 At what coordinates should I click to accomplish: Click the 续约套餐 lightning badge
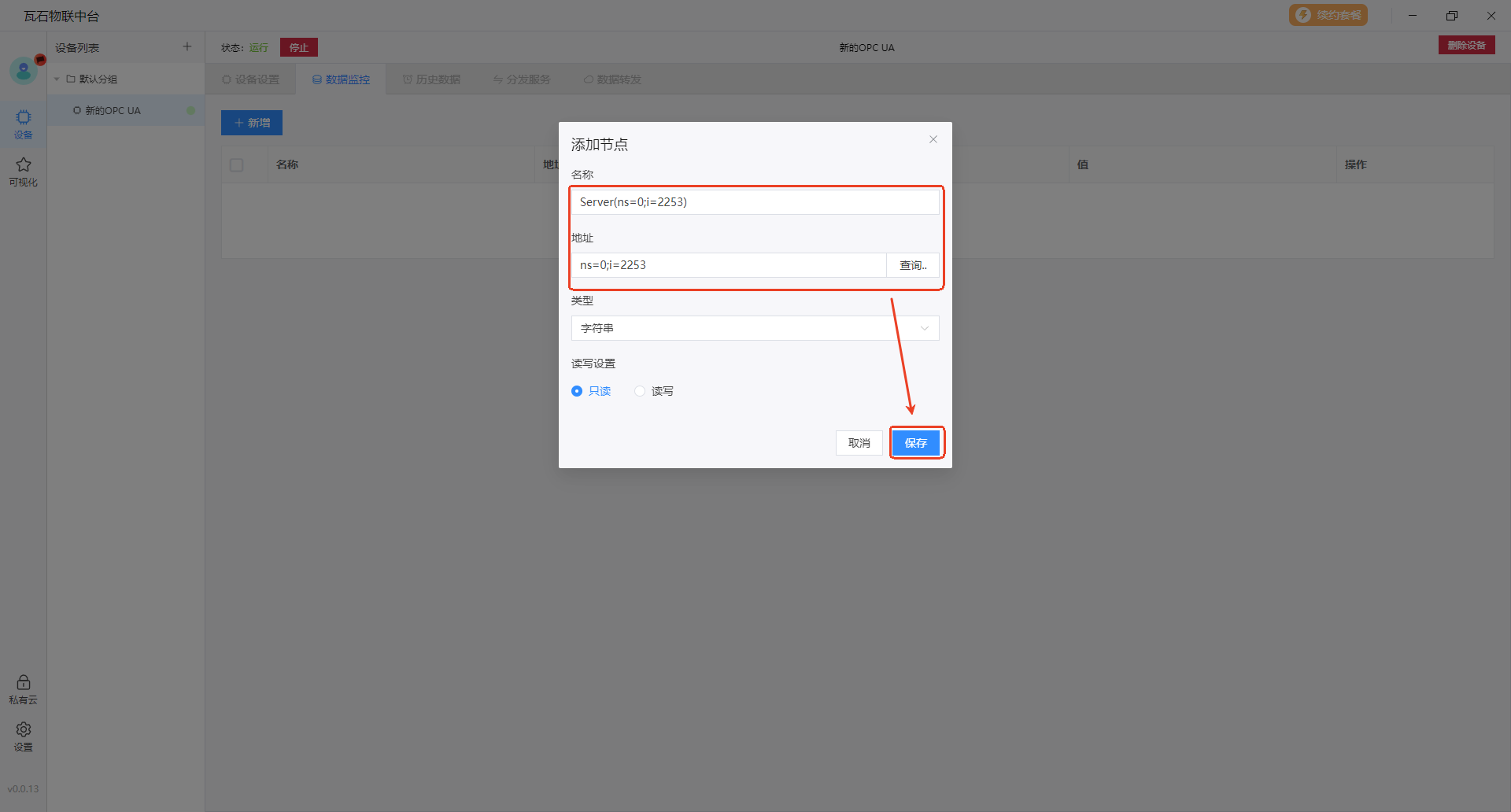pyautogui.click(x=1328, y=15)
